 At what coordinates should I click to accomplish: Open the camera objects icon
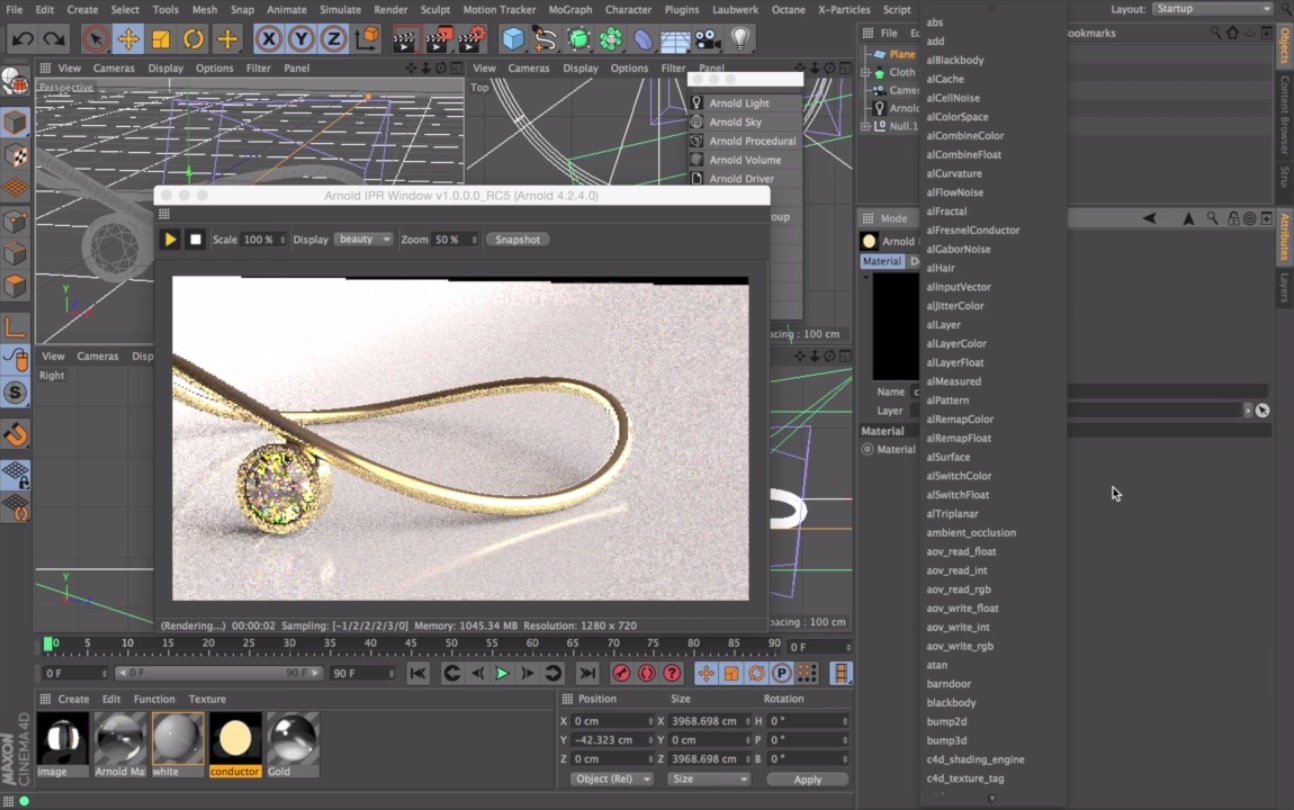coord(708,40)
